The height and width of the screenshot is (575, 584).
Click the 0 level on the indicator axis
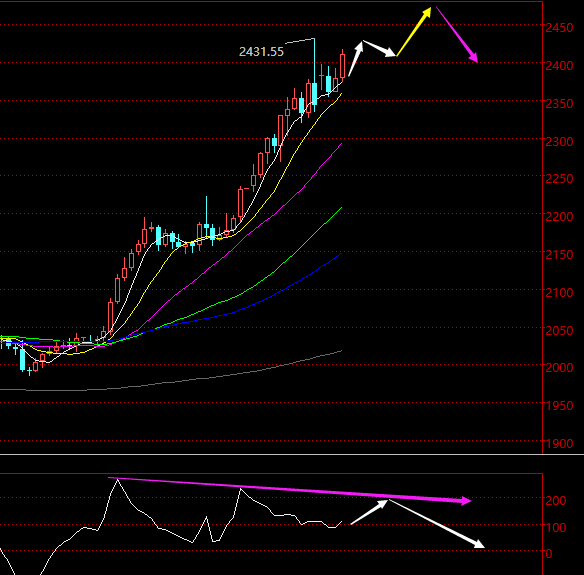pyautogui.click(x=549, y=554)
